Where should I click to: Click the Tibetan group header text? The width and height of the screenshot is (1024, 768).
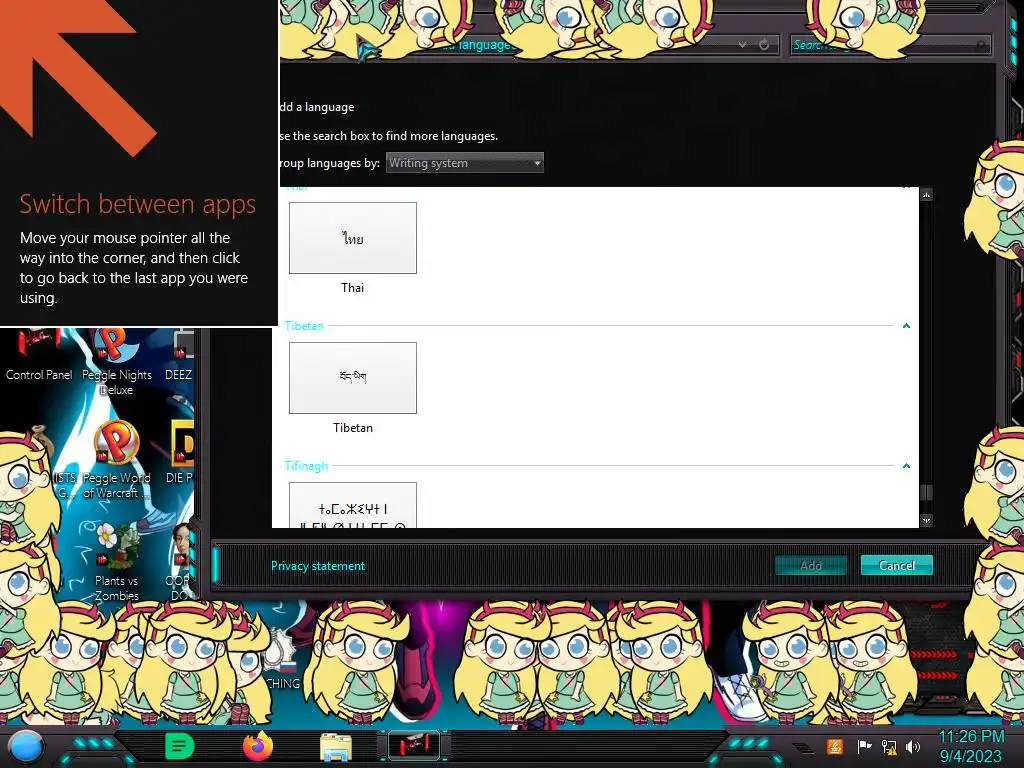(304, 325)
